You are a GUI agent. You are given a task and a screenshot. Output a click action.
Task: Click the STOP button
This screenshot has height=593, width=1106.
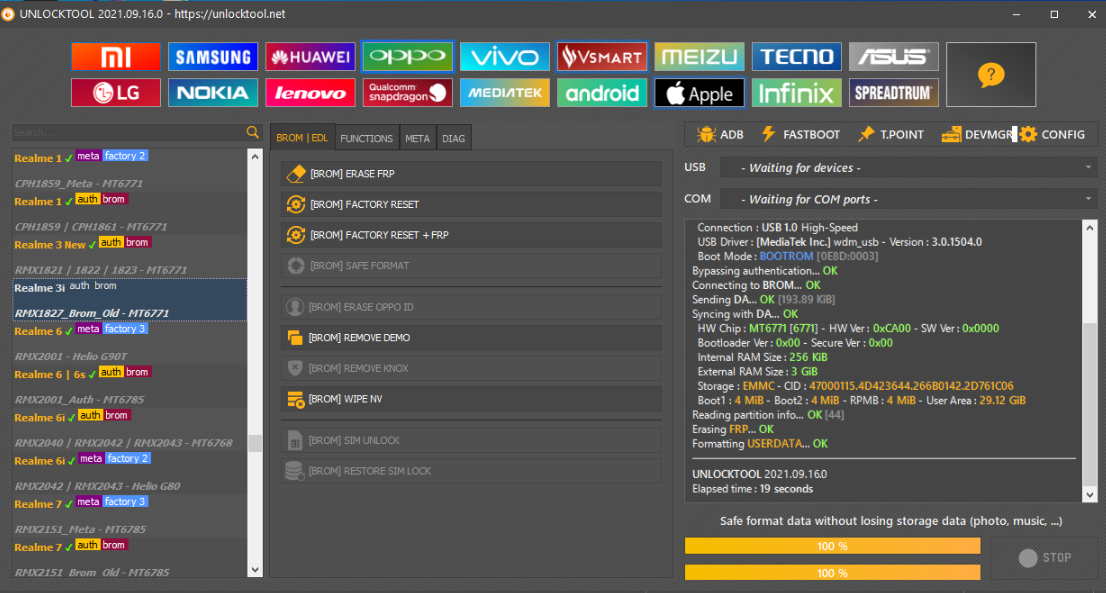[x=1045, y=558]
